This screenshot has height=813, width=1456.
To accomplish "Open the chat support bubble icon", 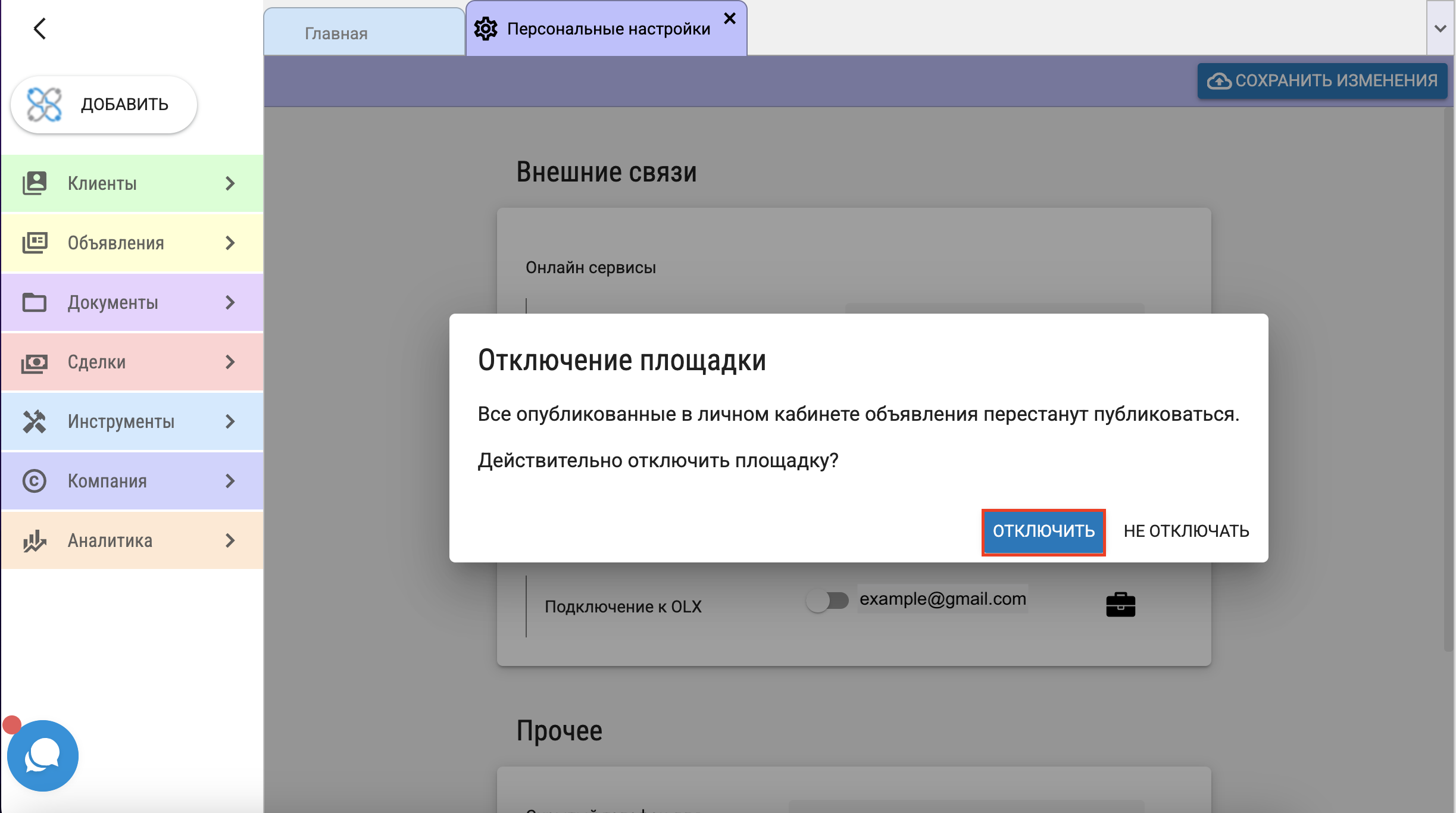I will click(x=43, y=755).
